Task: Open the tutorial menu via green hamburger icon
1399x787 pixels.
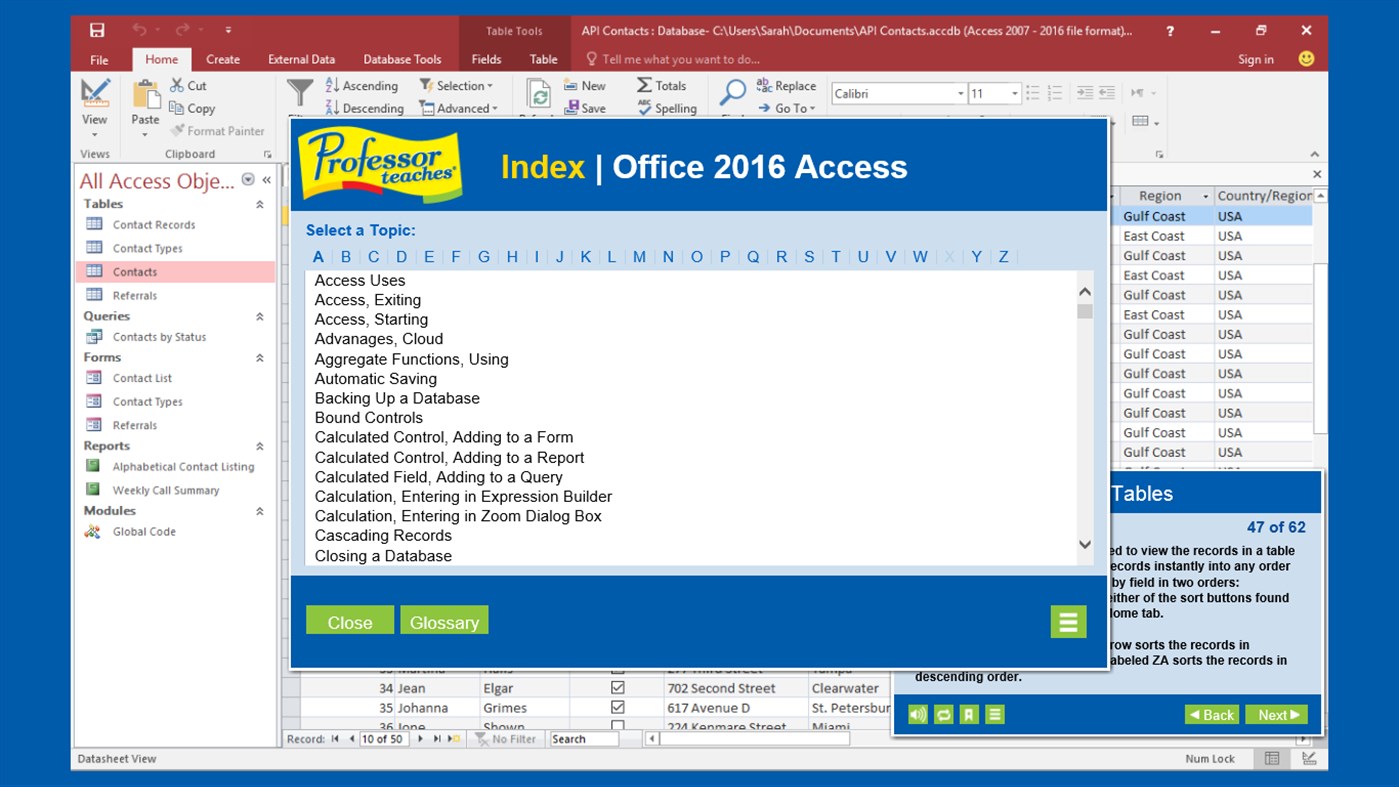Action: [x=1068, y=621]
